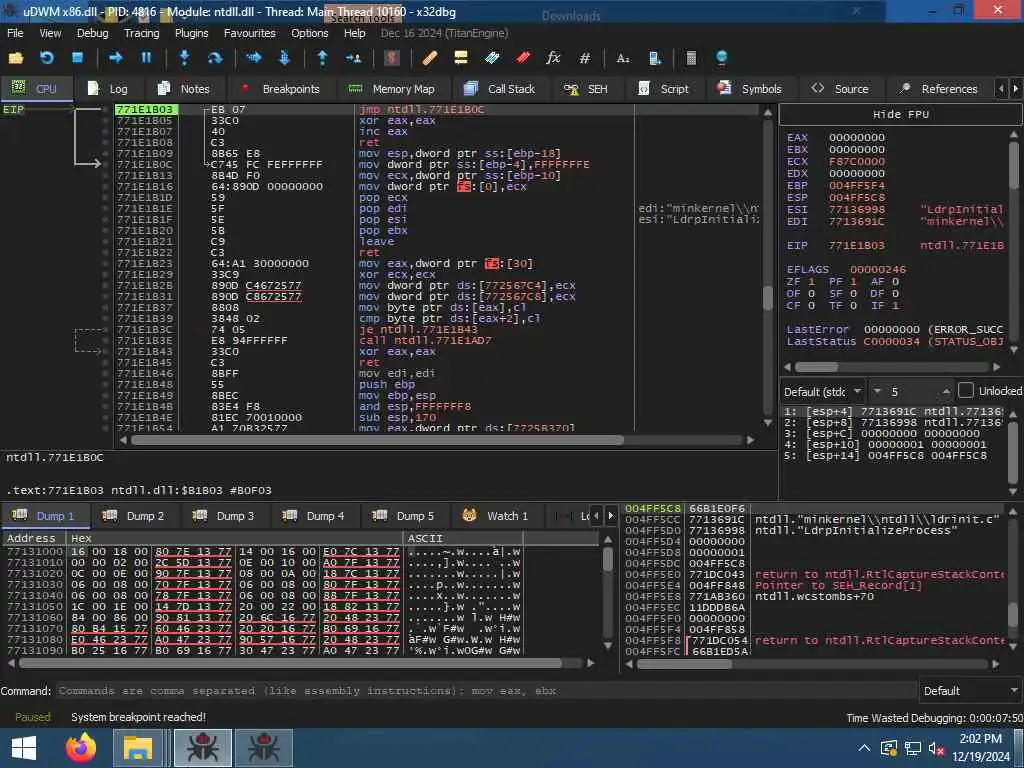1024x768 pixels.
Task: Open the Scylla dollar-sign toolbar icon
Action: pos(392,58)
